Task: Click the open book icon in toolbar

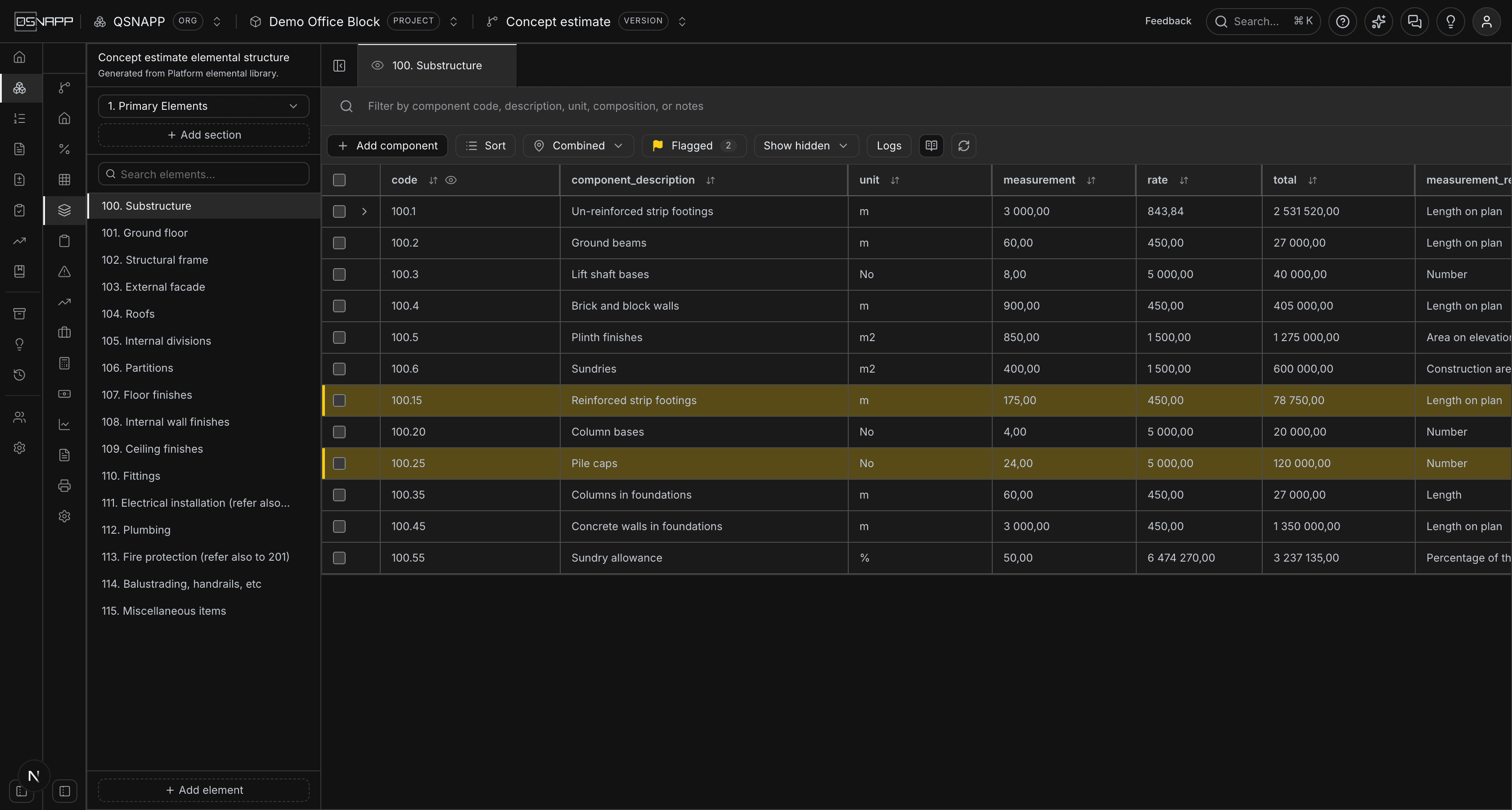Action: click(931, 145)
